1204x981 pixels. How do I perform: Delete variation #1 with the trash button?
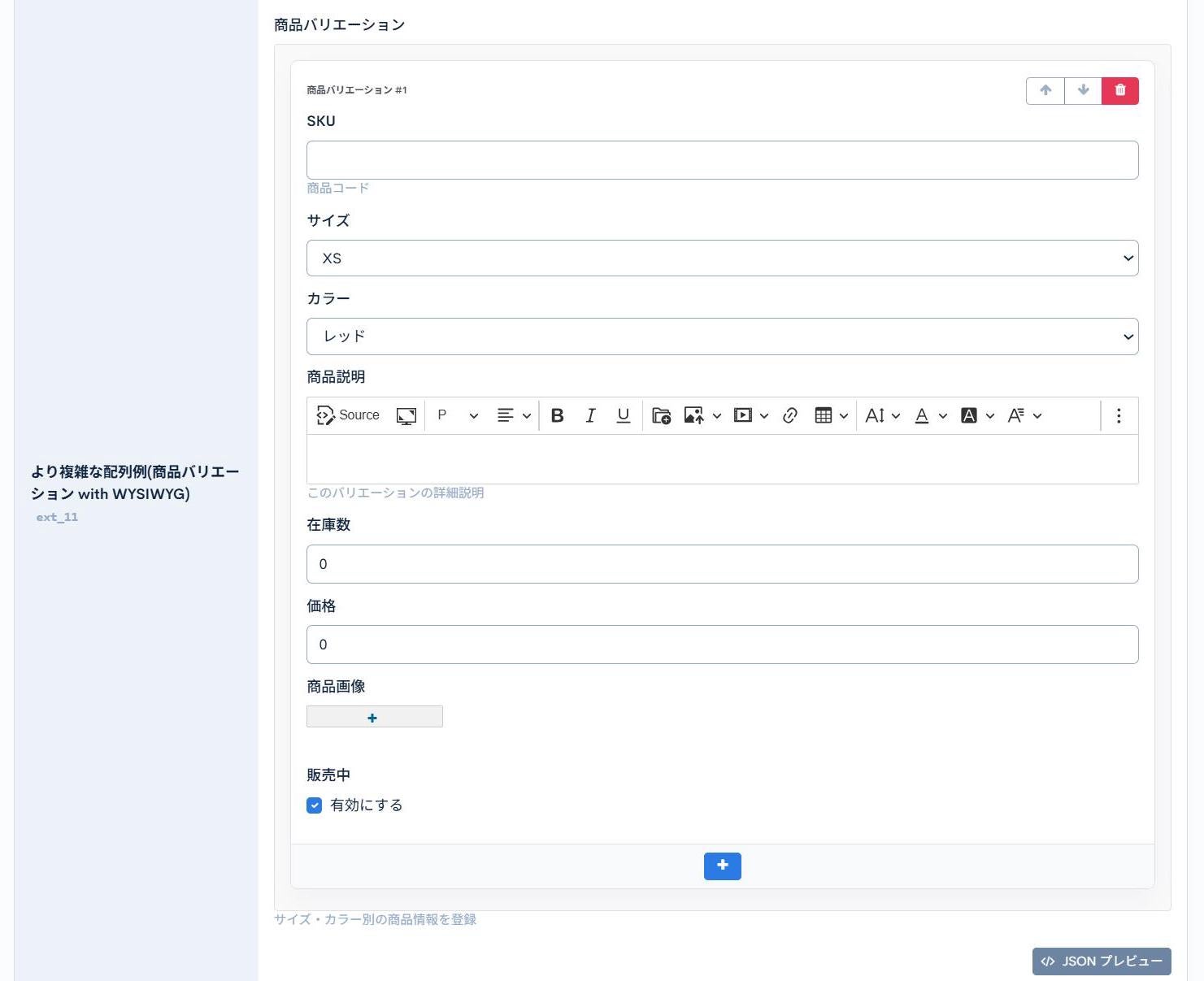1119,90
